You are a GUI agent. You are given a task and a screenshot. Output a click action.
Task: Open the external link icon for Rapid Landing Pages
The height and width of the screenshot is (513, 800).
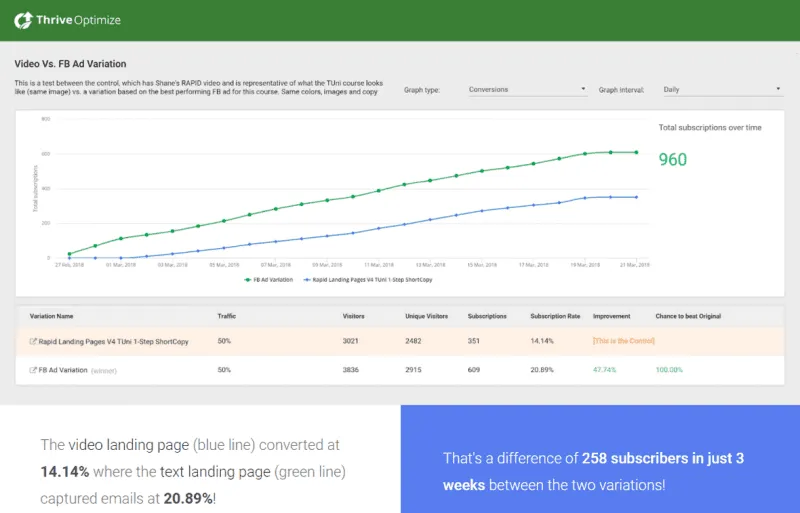click(x=33, y=341)
